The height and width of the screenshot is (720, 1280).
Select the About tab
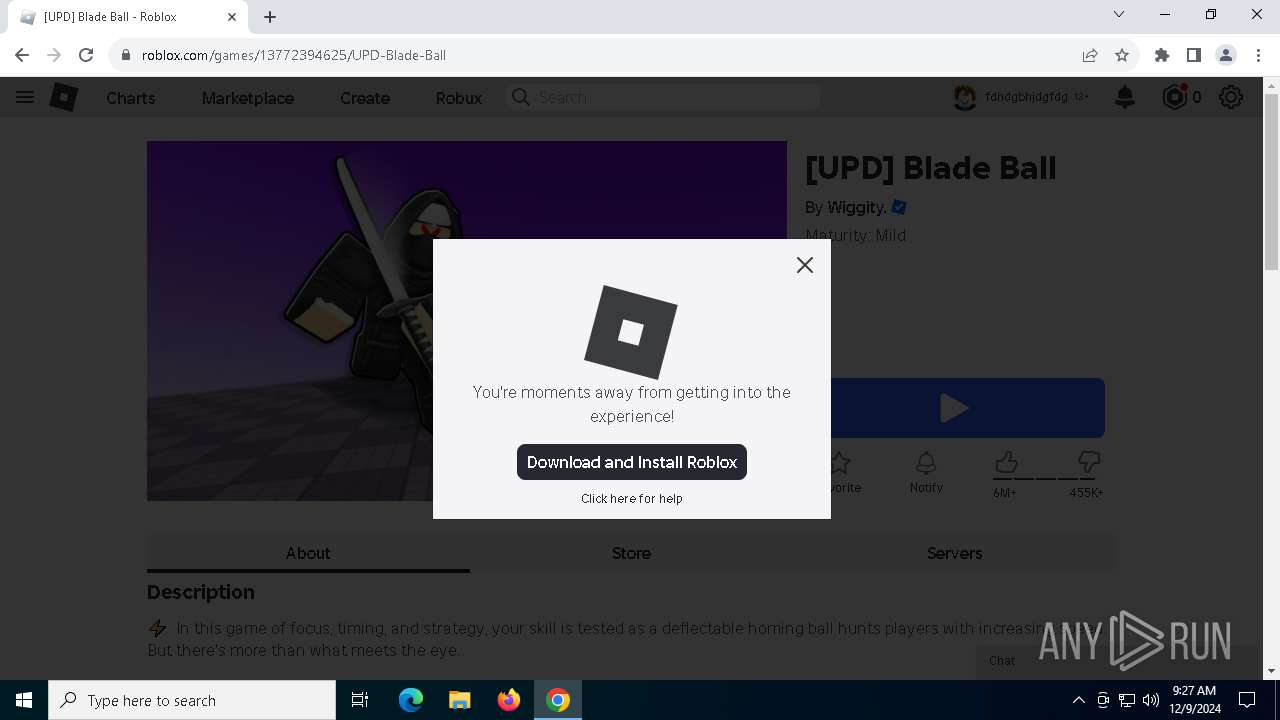click(308, 553)
